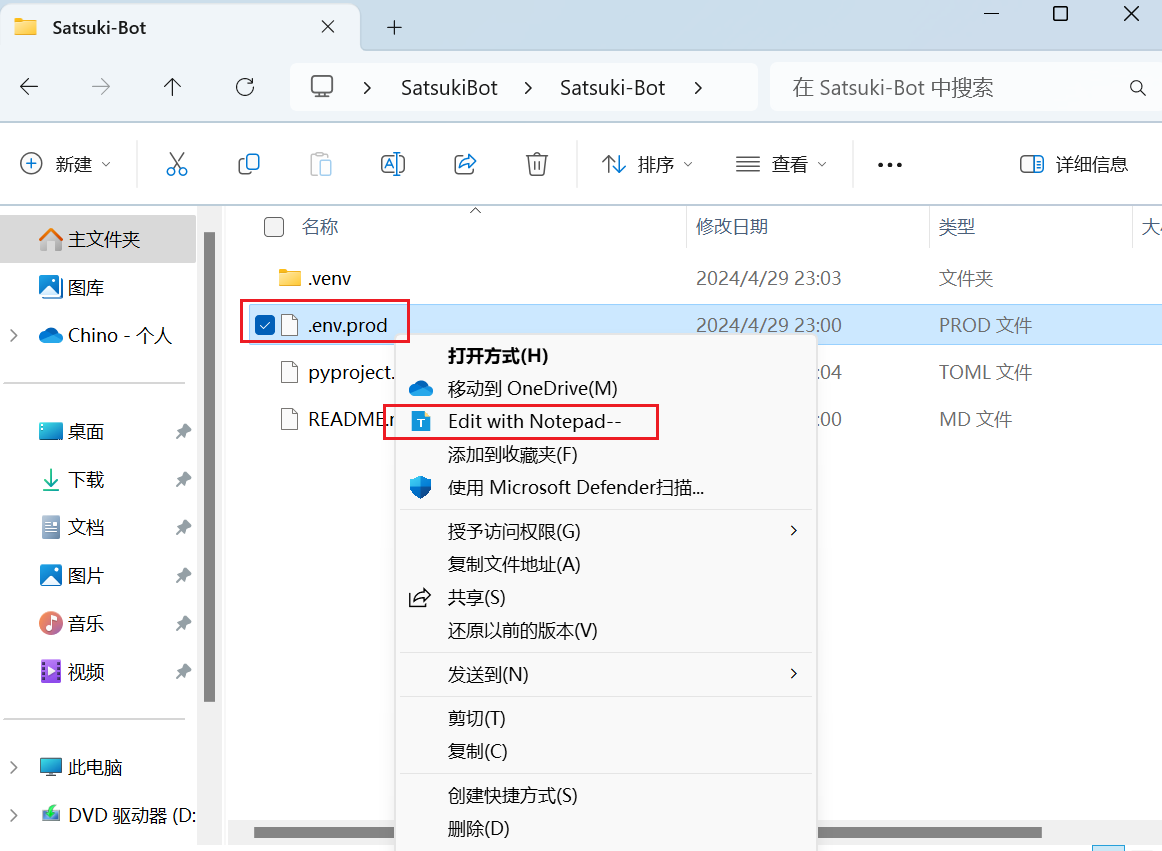Refresh the current folder view
This screenshot has width=1162, height=851.
[x=245, y=87]
